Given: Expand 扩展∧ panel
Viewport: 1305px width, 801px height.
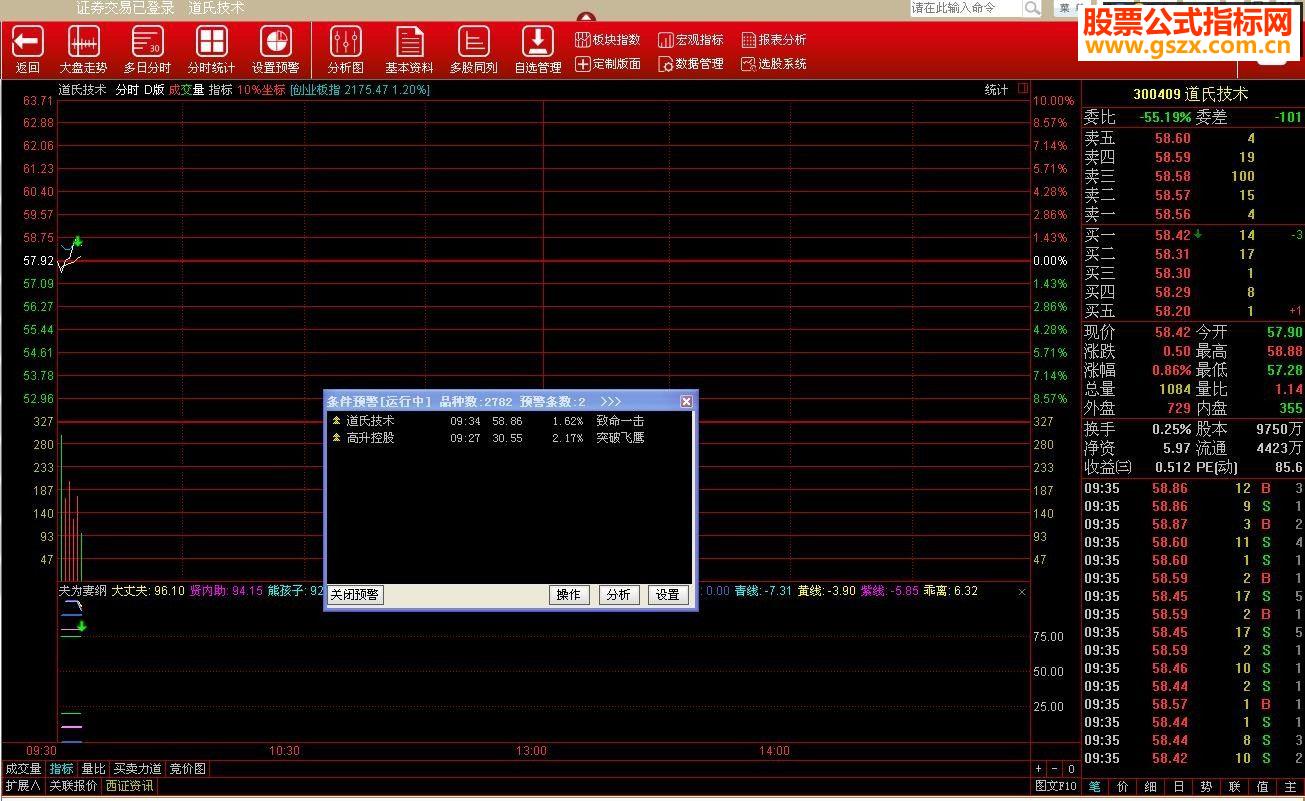Looking at the screenshot, I should pos(22,786).
